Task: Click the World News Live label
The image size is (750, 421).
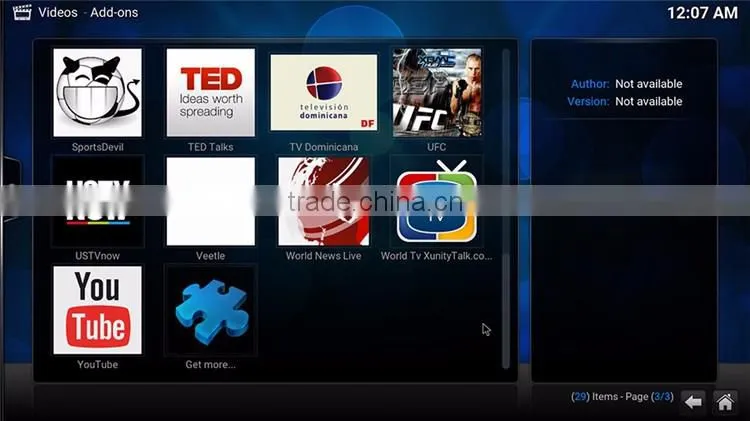Action: point(324,255)
